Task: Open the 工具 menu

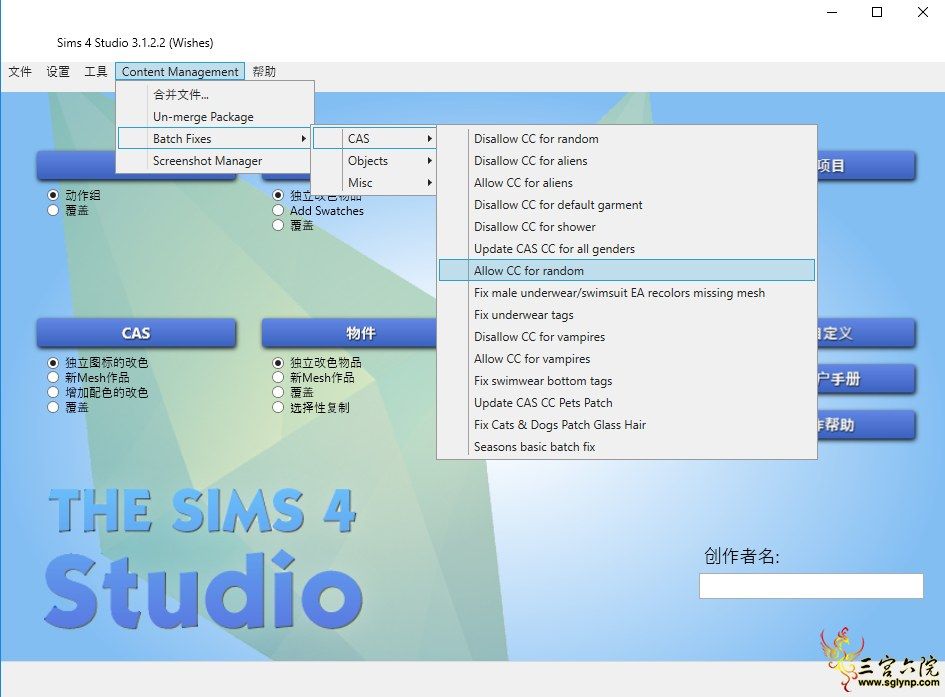Action: (95, 72)
